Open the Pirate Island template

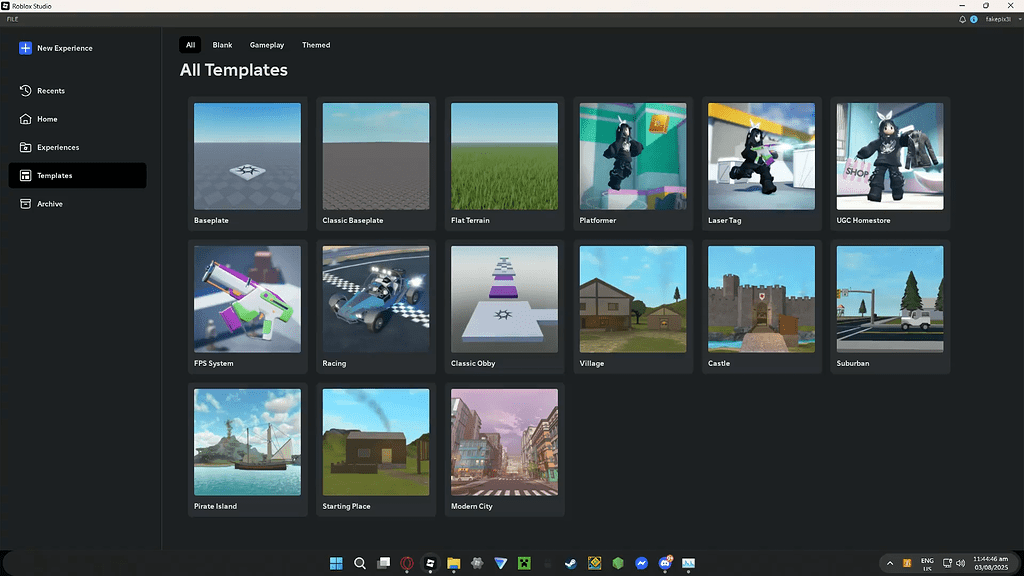[x=248, y=449]
